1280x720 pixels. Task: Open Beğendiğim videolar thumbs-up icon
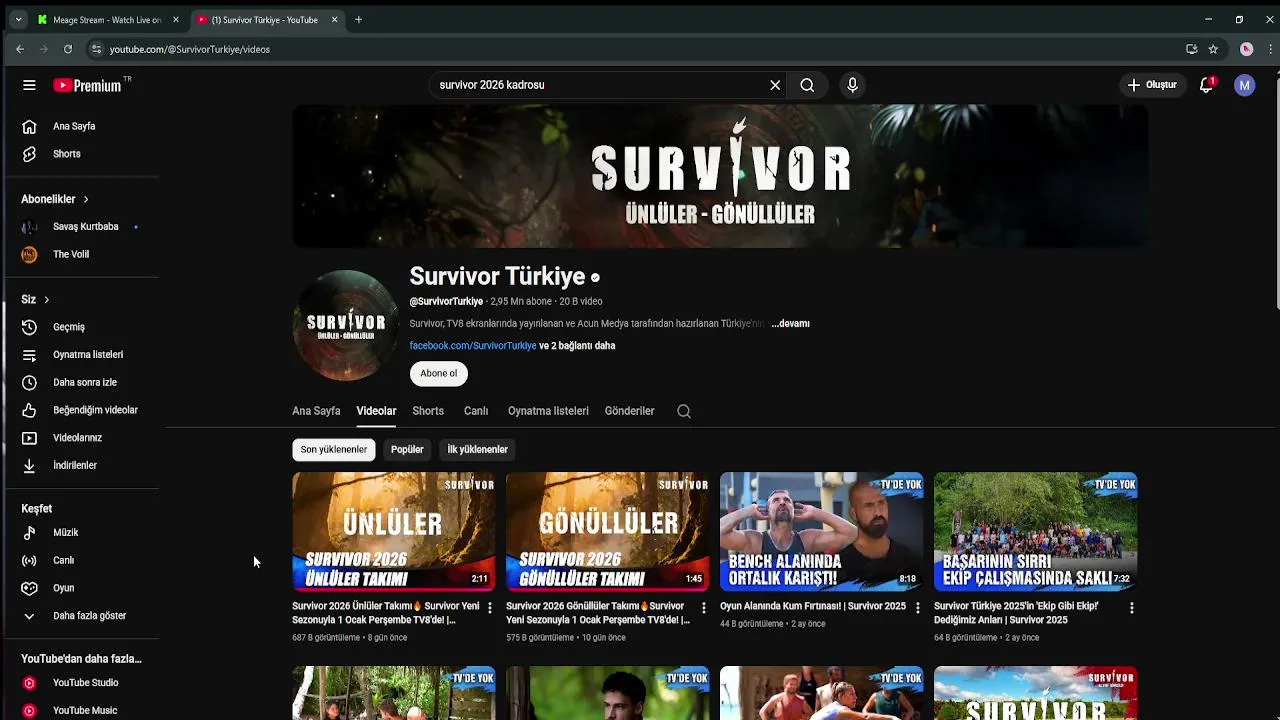pos(29,410)
